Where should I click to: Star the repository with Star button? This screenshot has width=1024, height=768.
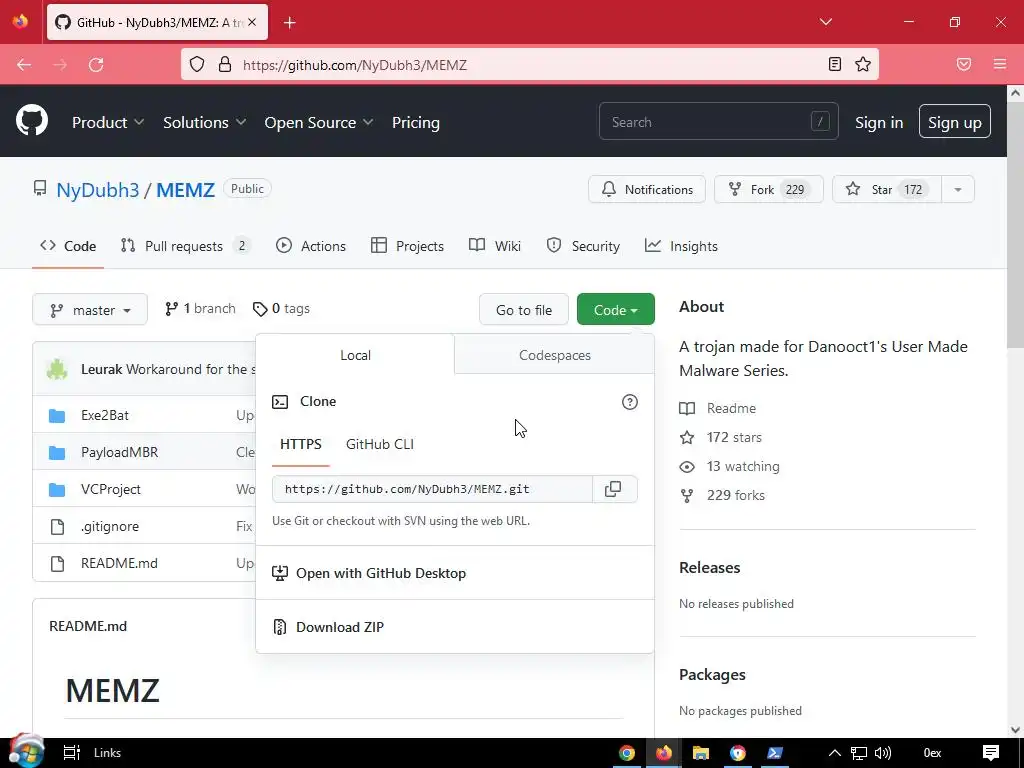click(887, 189)
